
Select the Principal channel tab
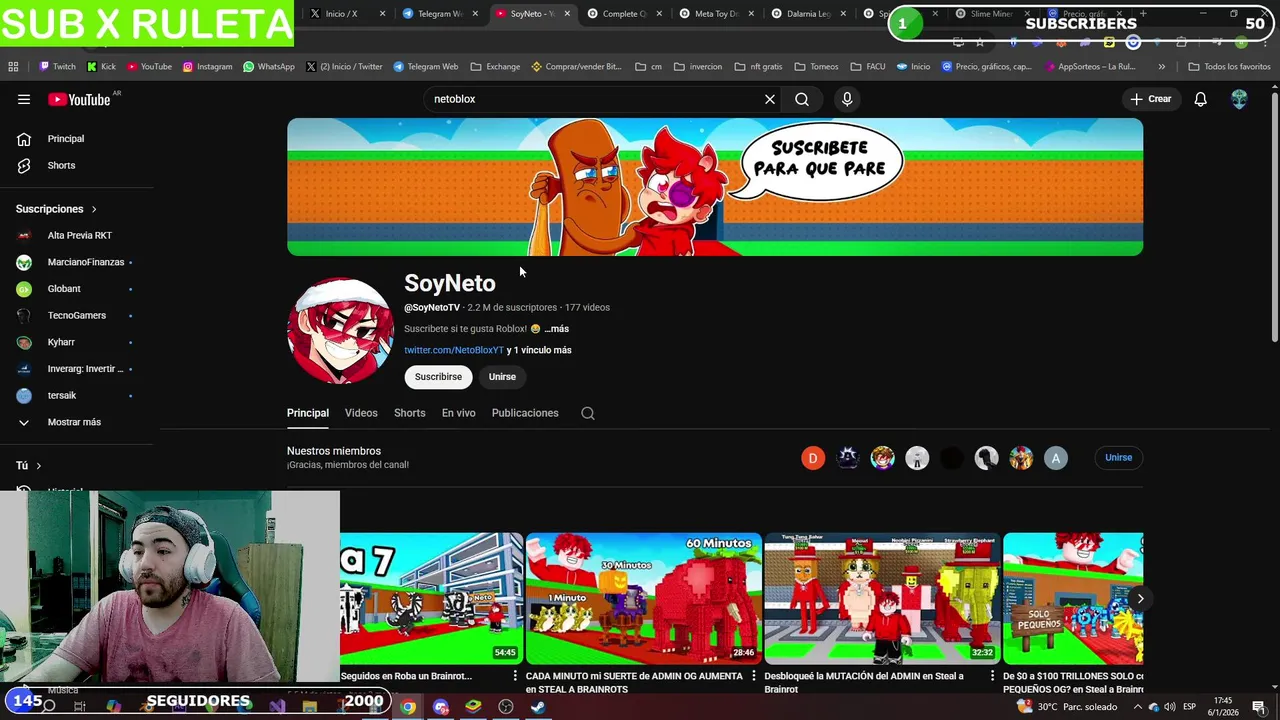coord(308,413)
